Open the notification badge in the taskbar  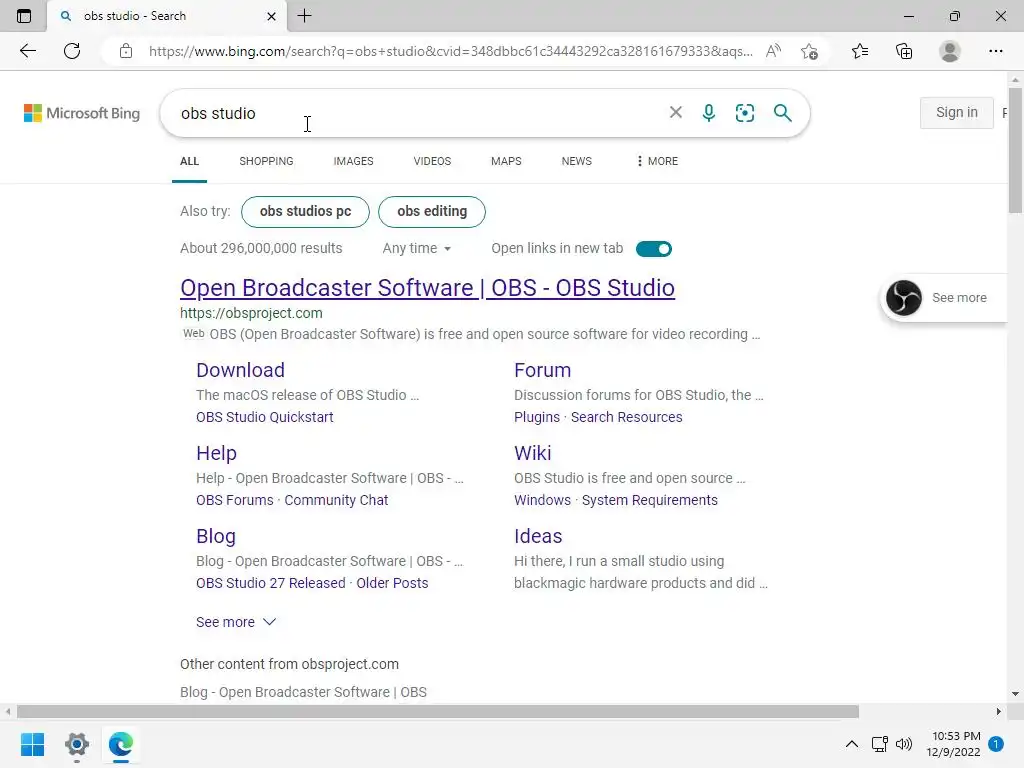pos(996,744)
